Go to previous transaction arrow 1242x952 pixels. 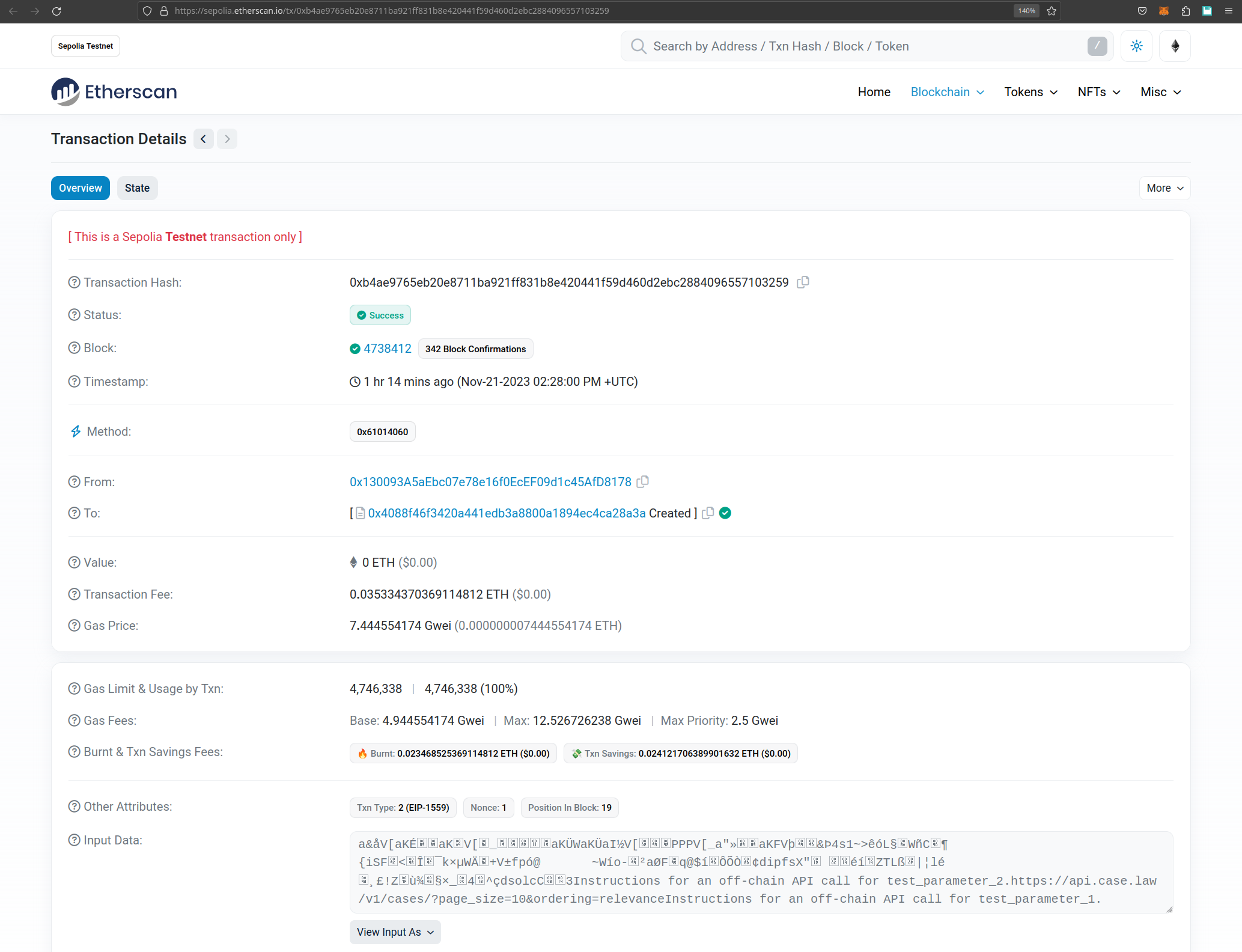204,139
